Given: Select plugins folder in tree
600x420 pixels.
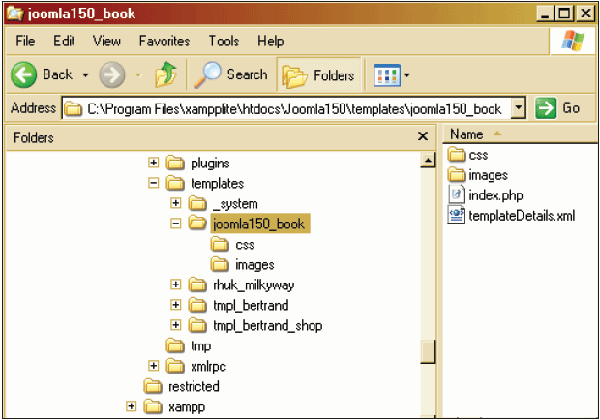Looking at the screenshot, I should coord(210,164).
